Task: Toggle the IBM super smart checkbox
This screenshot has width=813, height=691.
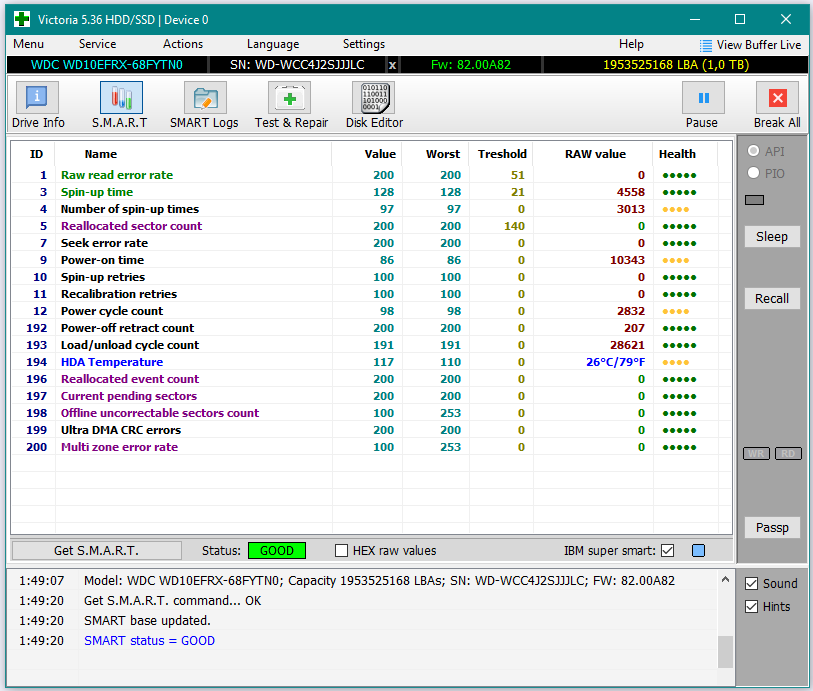Action: 668,551
